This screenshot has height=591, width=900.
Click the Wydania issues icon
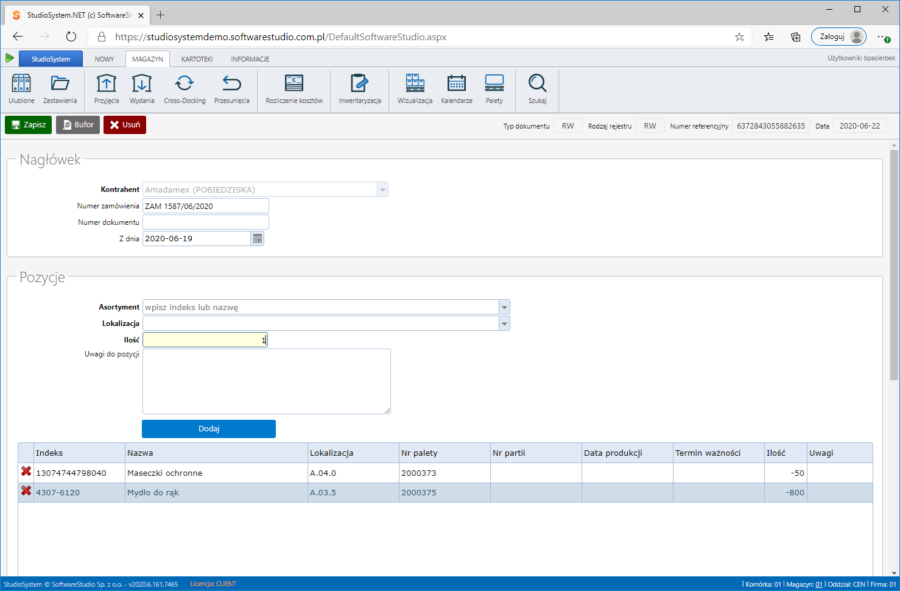coord(142,88)
